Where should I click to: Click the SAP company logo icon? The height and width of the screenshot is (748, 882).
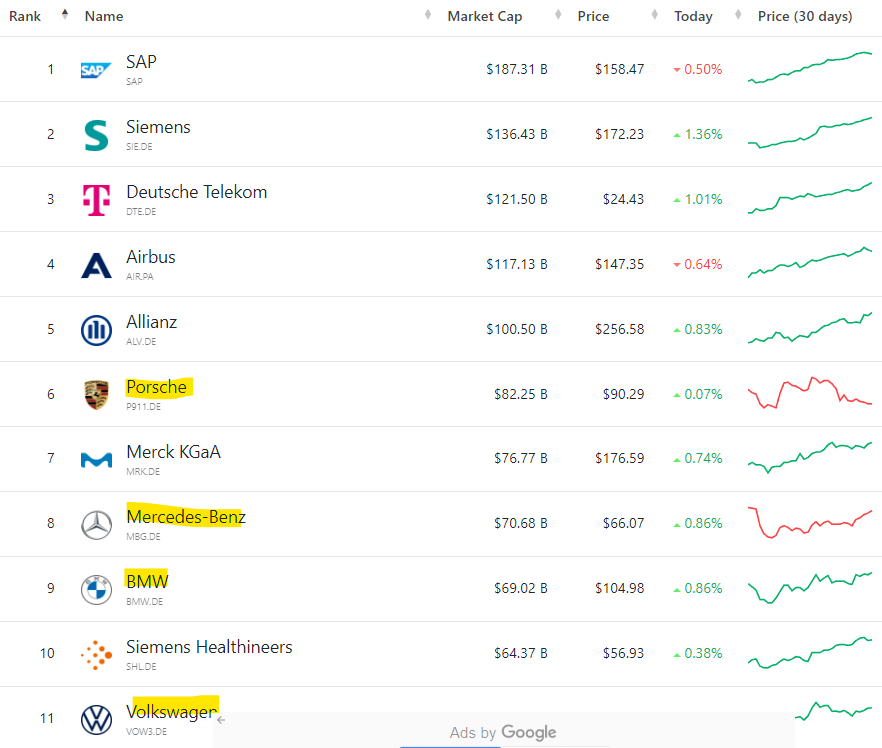96,70
